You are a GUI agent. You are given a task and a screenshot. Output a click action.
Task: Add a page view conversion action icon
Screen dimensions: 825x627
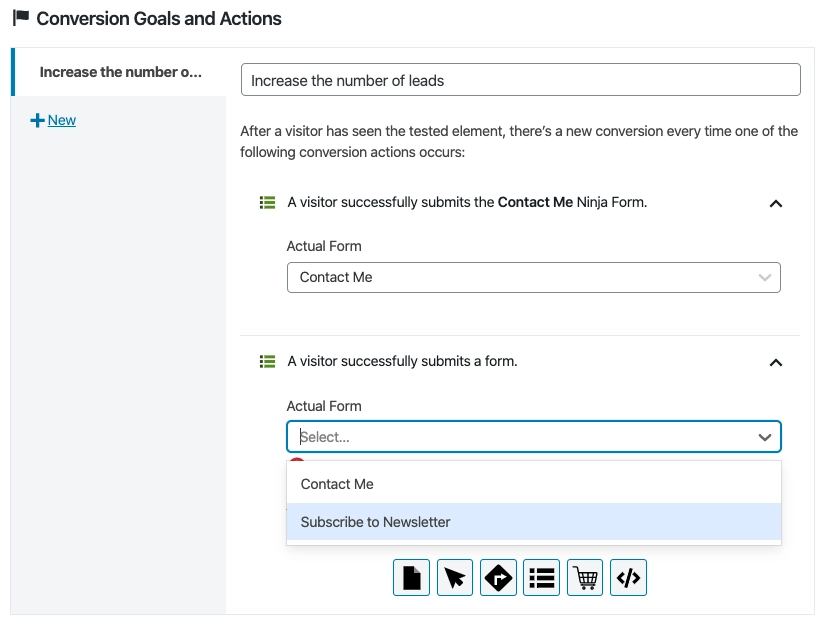[x=411, y=578]
